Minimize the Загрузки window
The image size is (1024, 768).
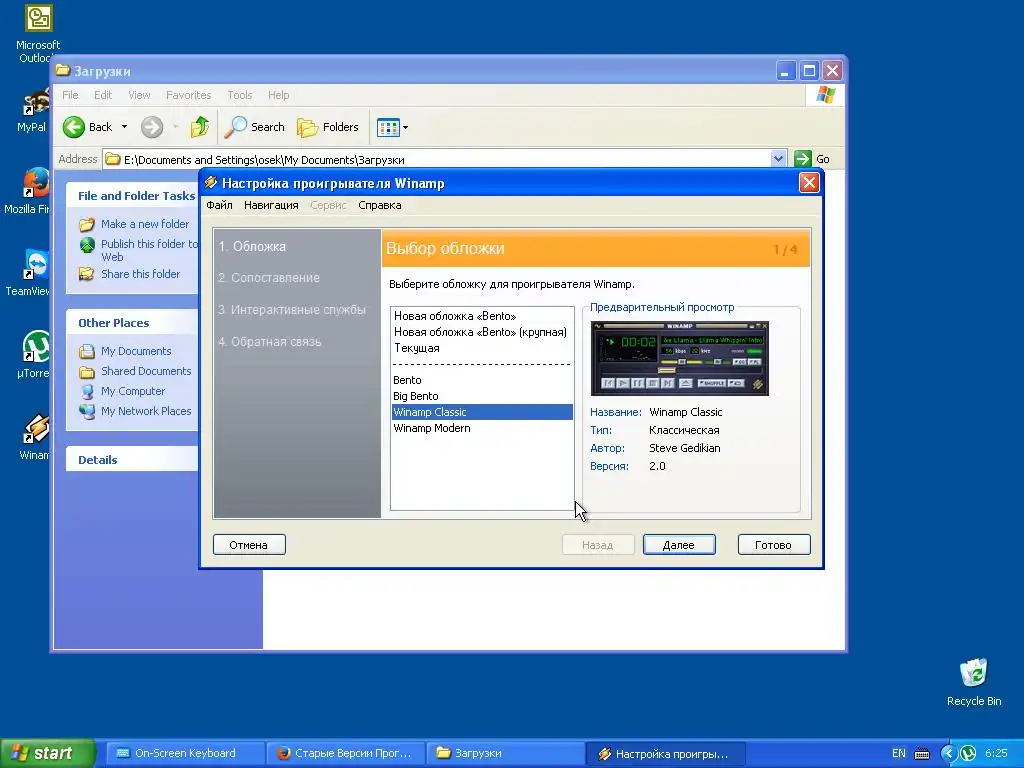[786, 71]
